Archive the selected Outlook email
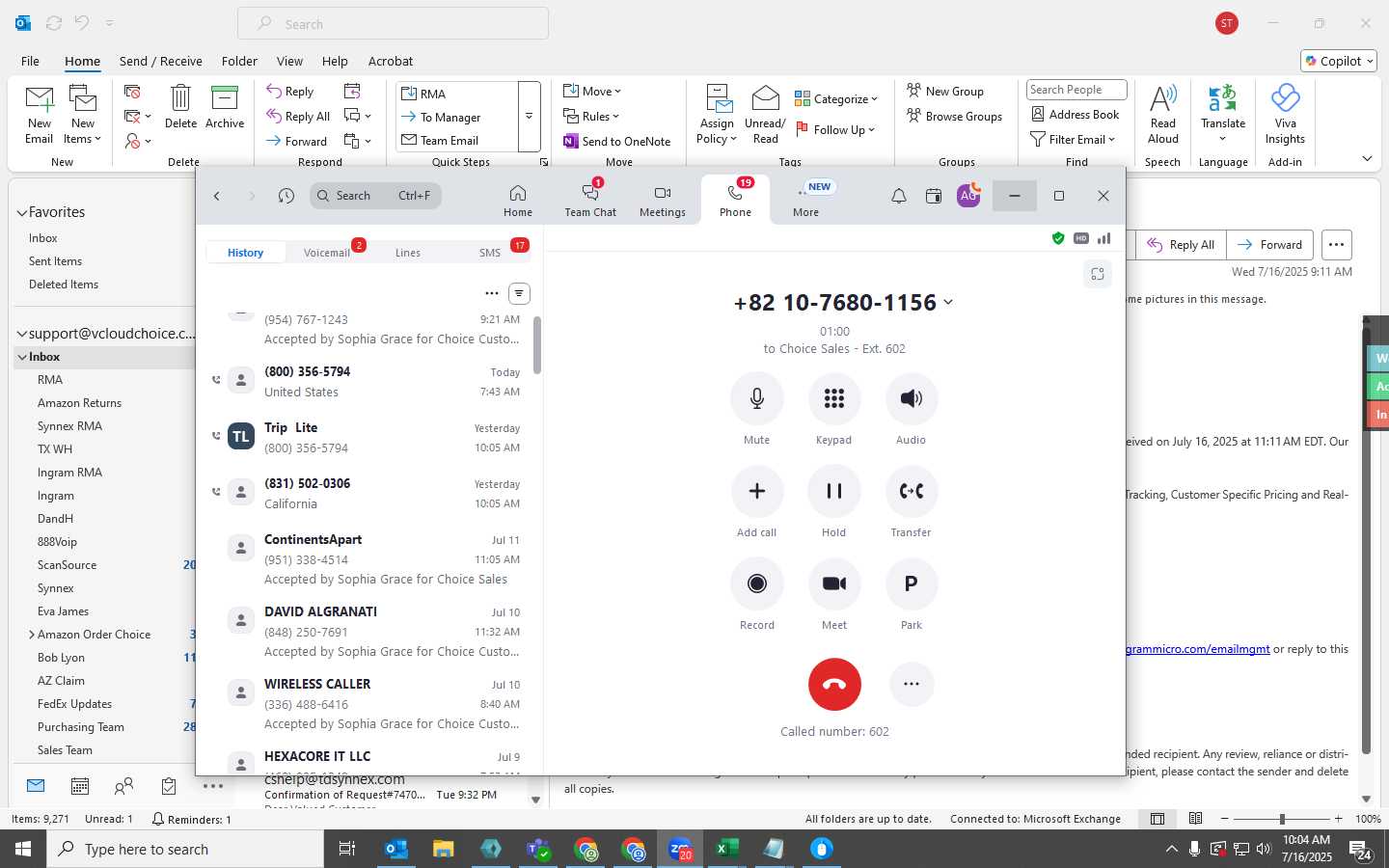Viewport: 1389px width, 868px height. 225,107
